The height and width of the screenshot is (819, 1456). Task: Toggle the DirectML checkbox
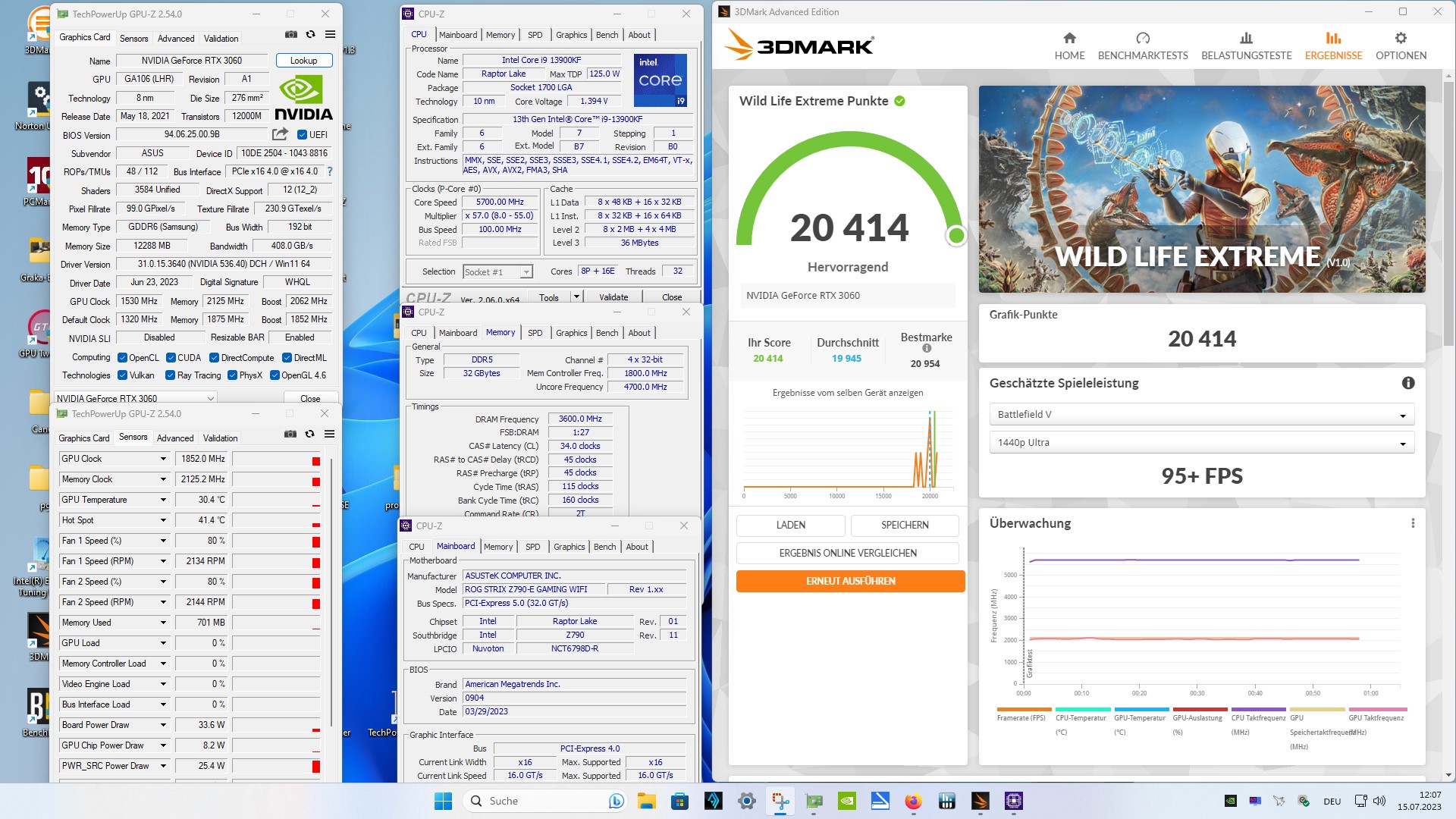(287, 358)
